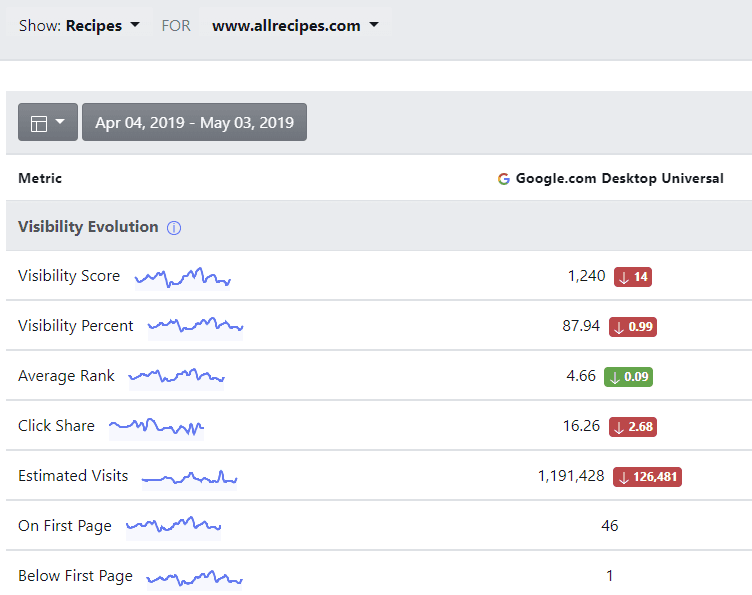752x595 pixels.
Task: Select the Below First Page value 1
Action: (610, 576)
